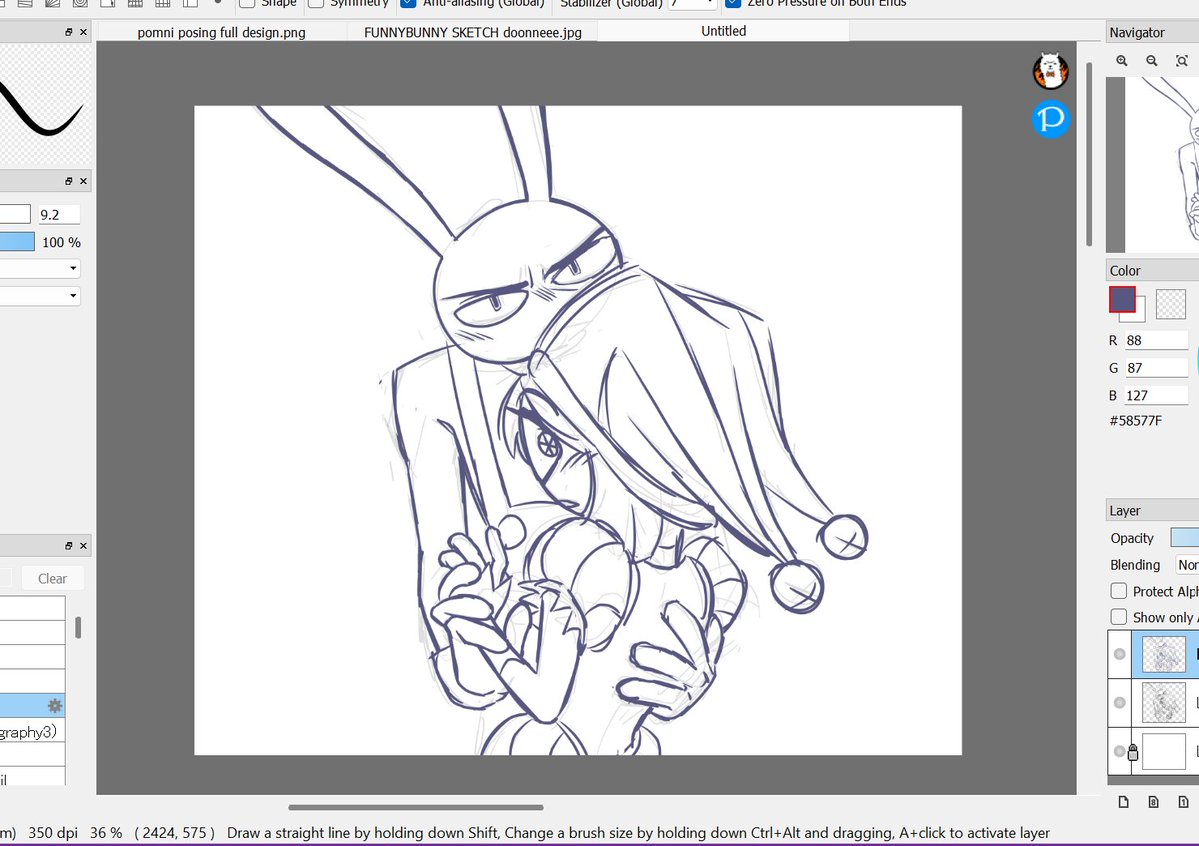1199x846 pixels.
Task: Enable the Show only checkbox in Layer panel
Action: (x=1119, y=617)
